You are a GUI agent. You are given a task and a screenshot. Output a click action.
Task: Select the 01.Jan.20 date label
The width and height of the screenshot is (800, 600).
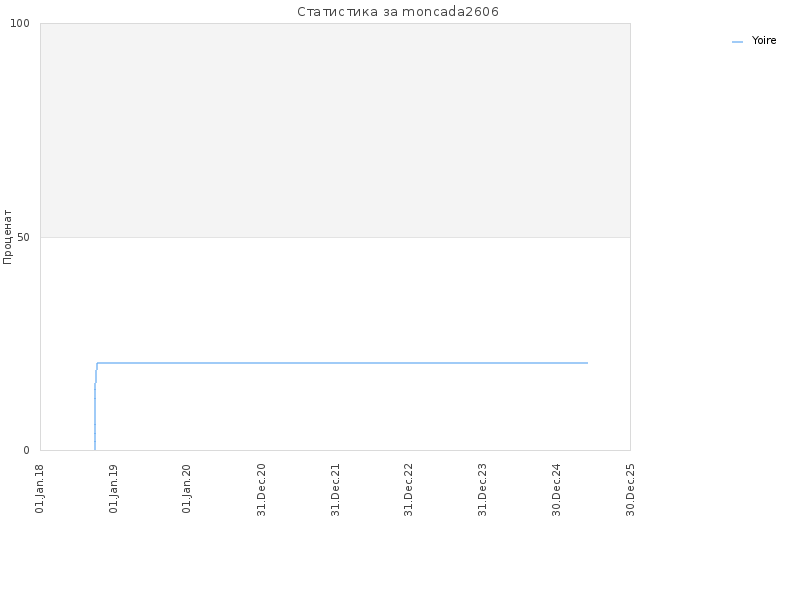(x=187, y=489)
